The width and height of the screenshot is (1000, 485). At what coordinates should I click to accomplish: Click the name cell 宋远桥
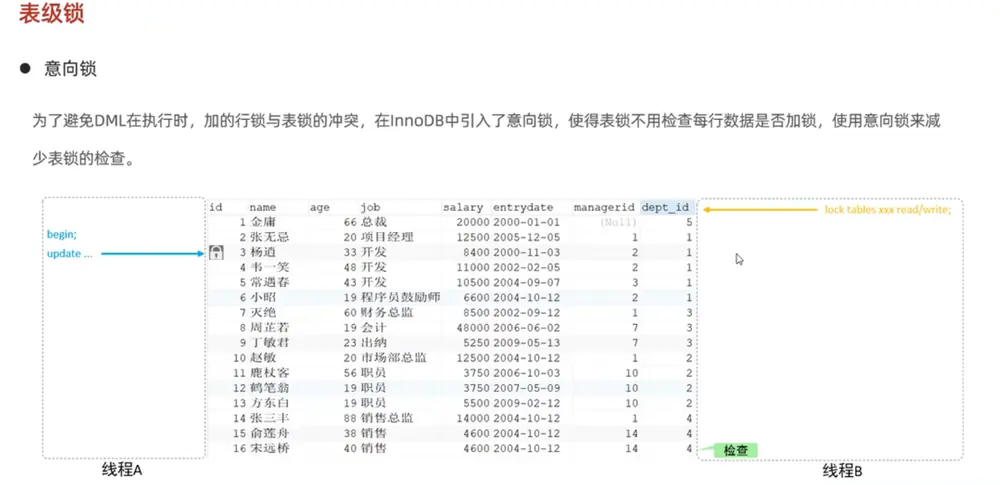pyautogui.click(x=269, y=449)
